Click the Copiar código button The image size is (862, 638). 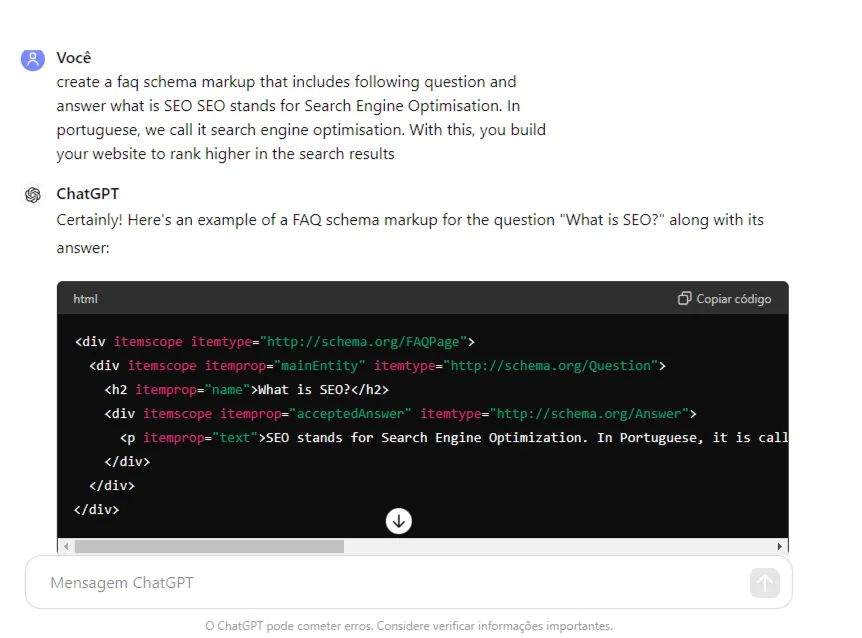click(x=725, y=298)
